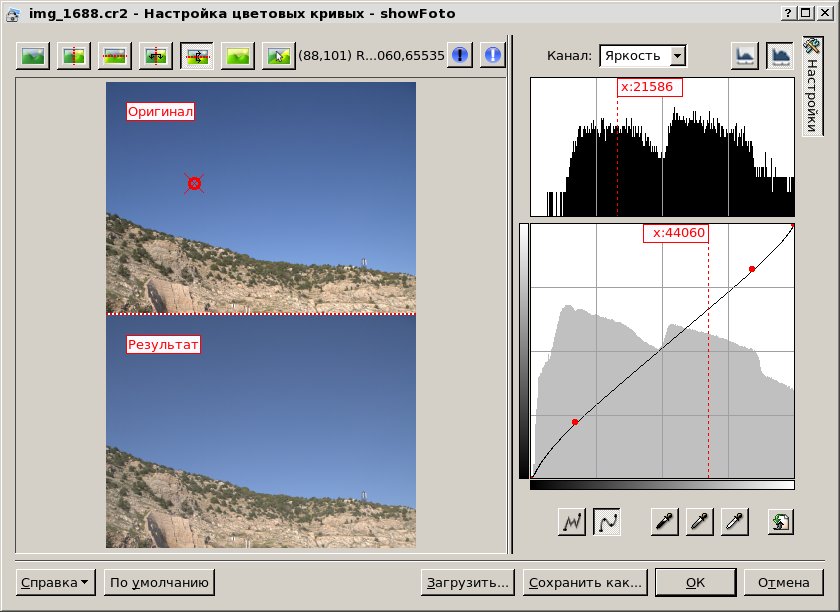840x612 pixels.
Task: Click red target marker on original preview
Action: click(x=194, y=183)
